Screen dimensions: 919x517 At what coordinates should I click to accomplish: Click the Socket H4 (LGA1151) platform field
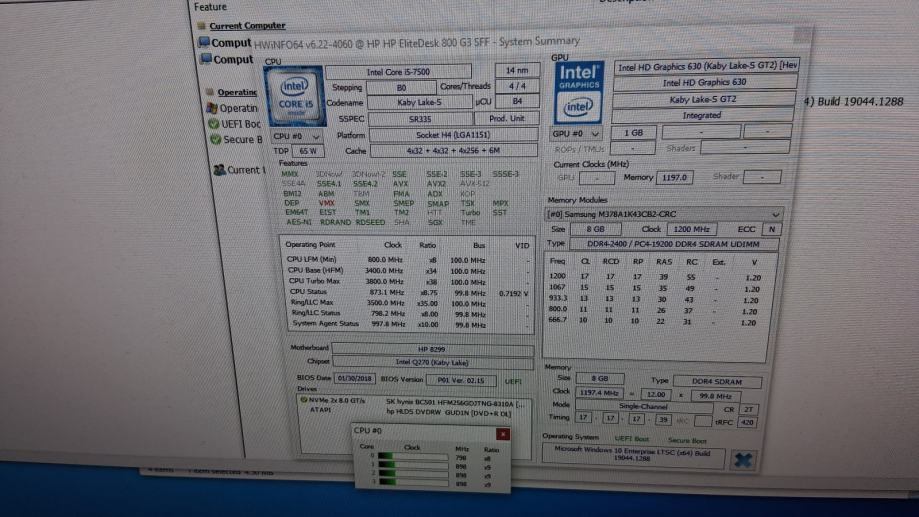click(453, 135)
